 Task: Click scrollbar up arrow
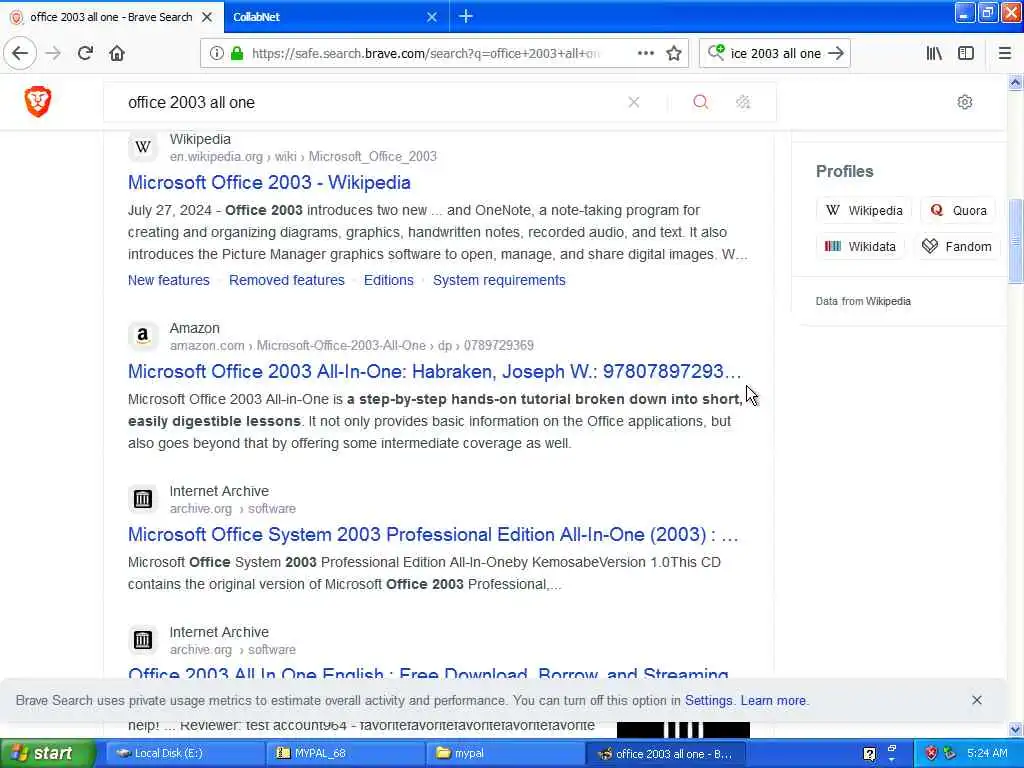coord(1015,82)
